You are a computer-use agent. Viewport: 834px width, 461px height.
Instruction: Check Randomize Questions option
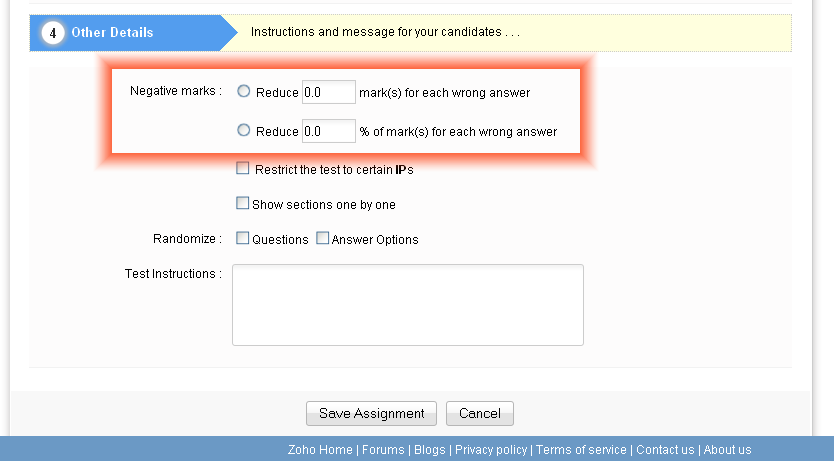tap(243, 238)
